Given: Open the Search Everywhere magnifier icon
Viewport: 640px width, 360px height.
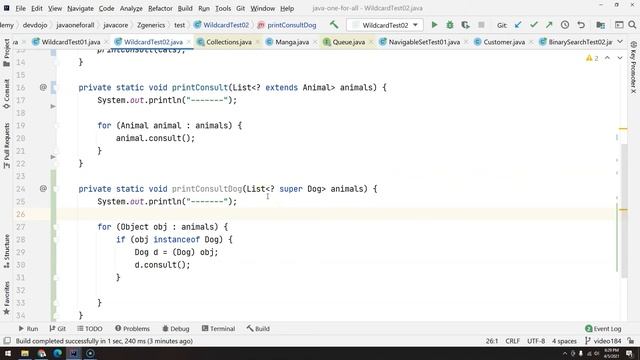Looking at the screenshot, I should click(632, 25).
